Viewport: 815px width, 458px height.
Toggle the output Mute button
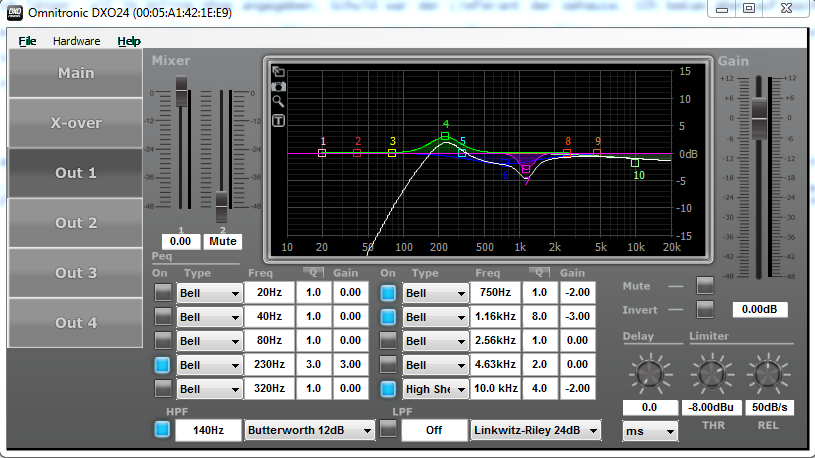(705, 285)
